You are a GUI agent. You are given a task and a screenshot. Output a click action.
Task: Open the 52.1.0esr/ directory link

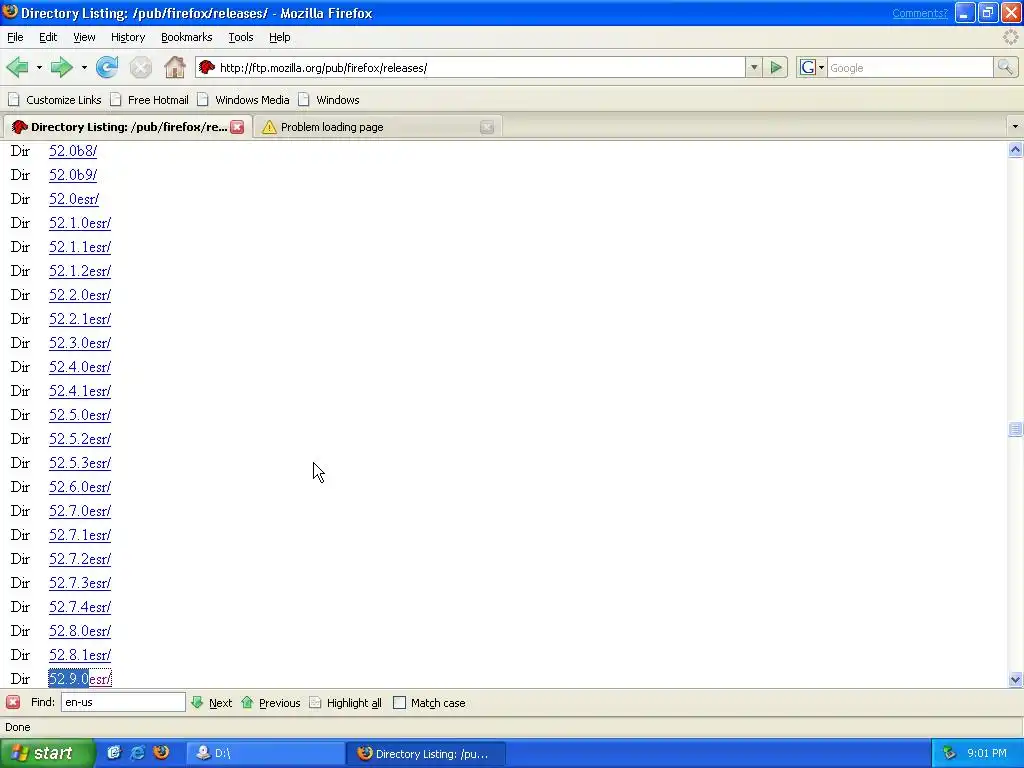80,223
